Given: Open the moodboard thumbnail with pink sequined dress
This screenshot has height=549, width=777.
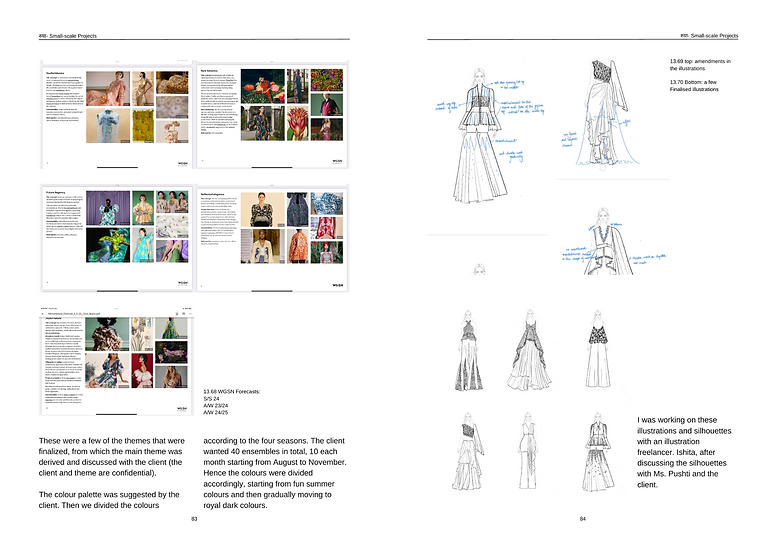Looking at the screenshot, I should pos(117,114).
